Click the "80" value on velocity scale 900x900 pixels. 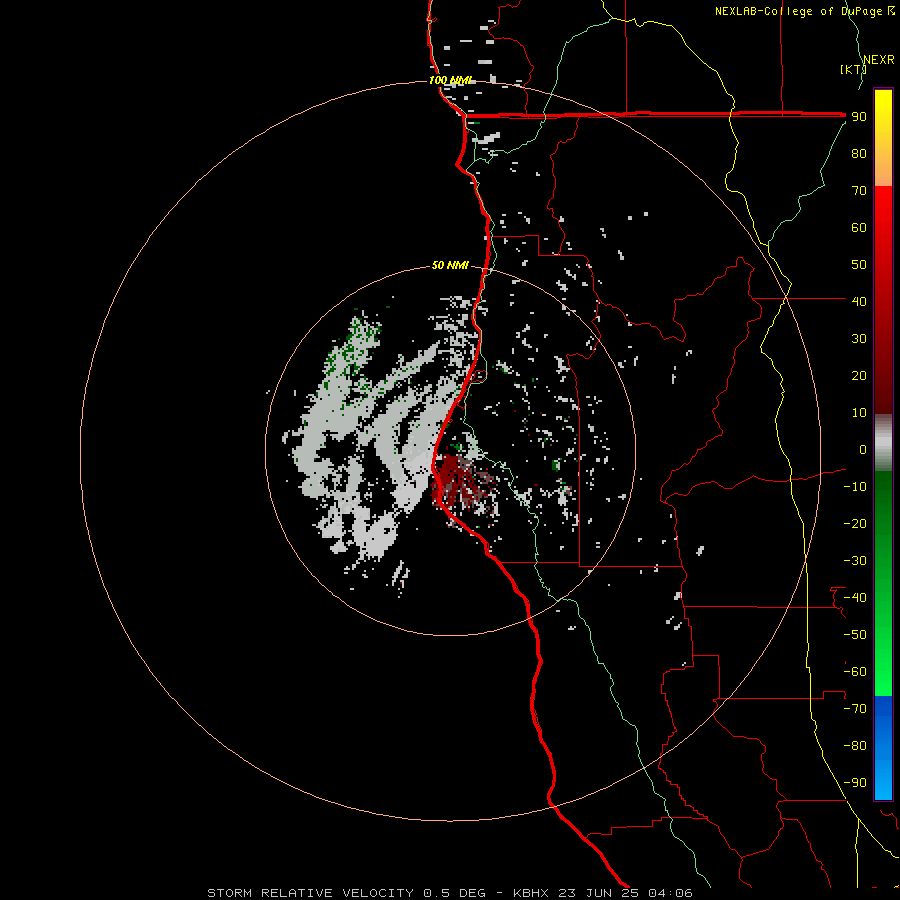[x=859, y=153]
